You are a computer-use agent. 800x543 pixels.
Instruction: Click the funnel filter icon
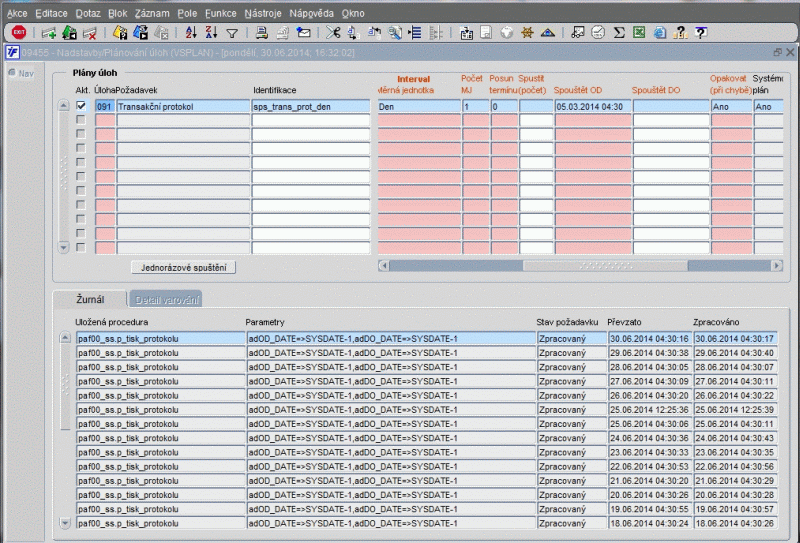(231, 33)
